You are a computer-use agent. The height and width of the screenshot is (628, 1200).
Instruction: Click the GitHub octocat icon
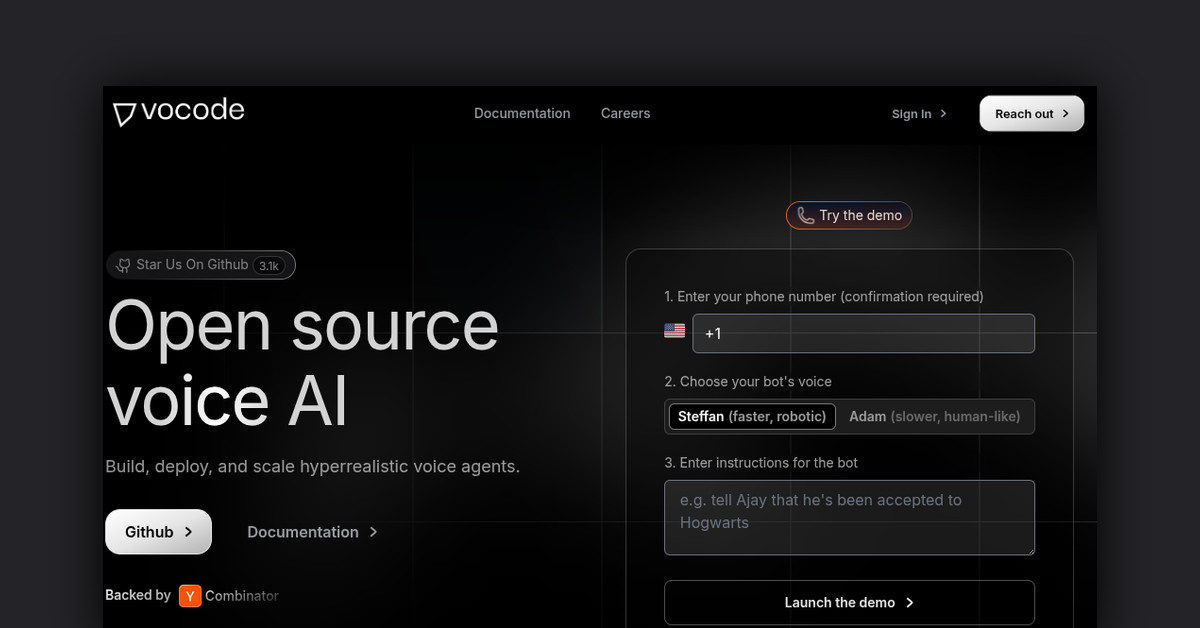pos(123,265)
